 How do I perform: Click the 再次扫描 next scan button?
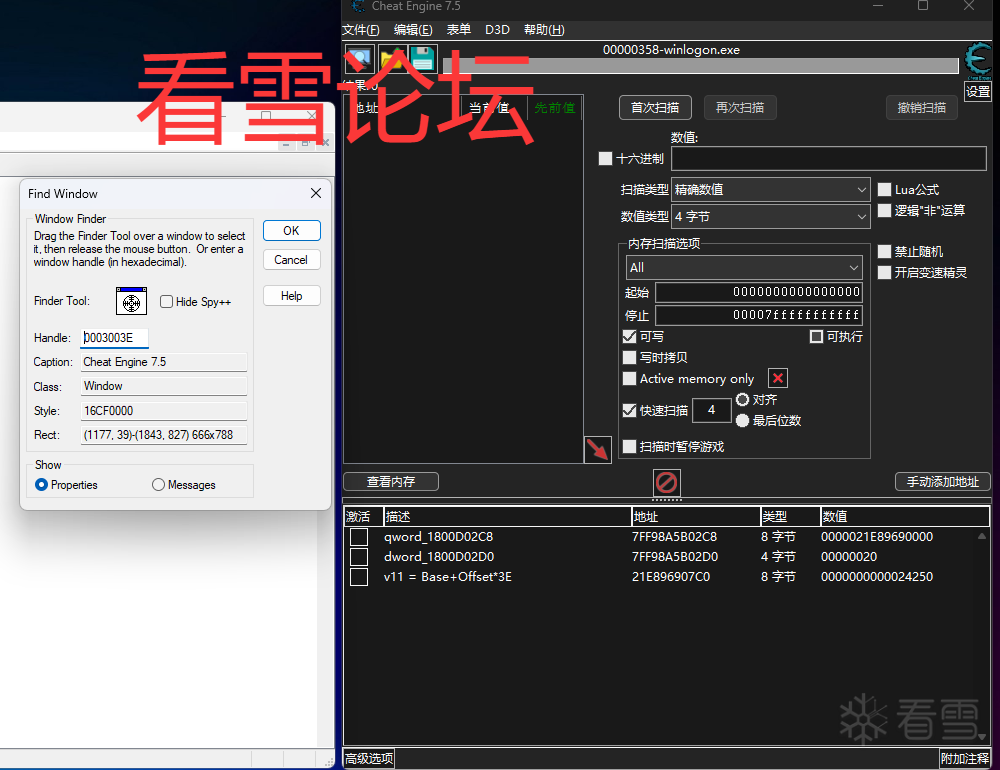(740, 108)
